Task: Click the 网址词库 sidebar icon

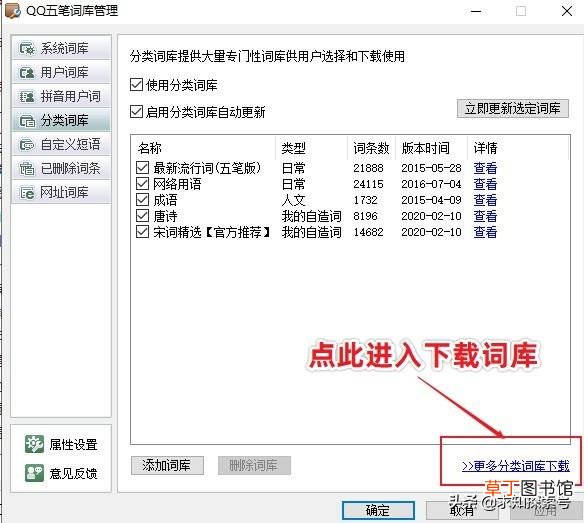Action: point(27,193)
